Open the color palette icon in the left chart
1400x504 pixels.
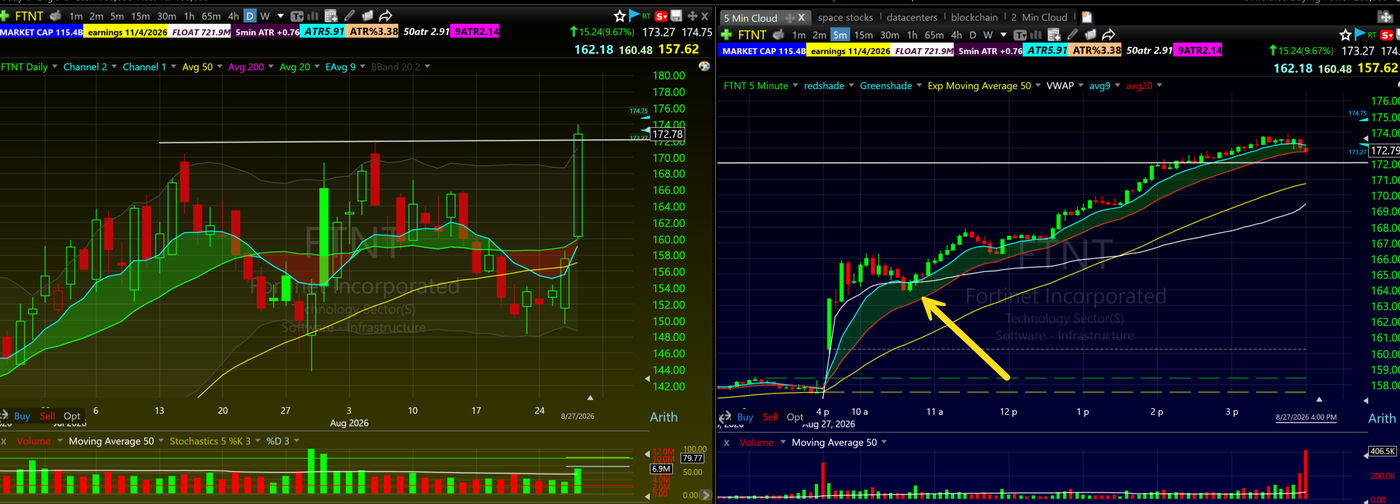[x=705, y=65]
